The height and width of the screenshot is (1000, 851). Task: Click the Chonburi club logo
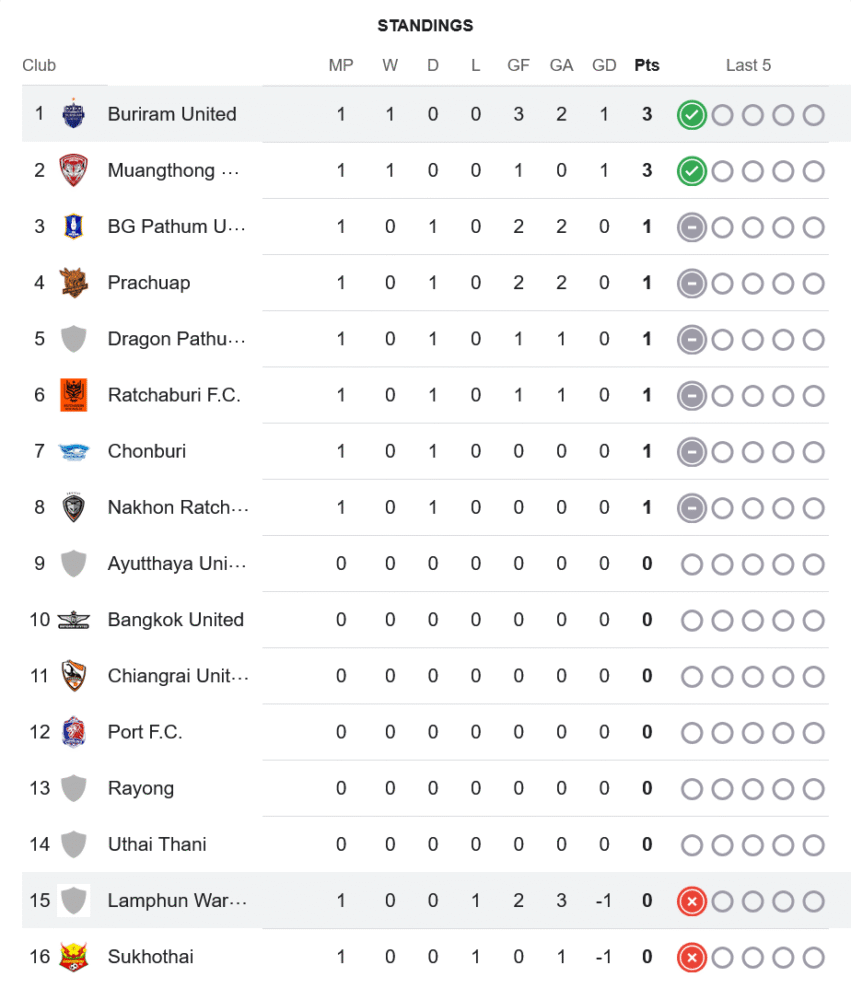pos(73,451)
